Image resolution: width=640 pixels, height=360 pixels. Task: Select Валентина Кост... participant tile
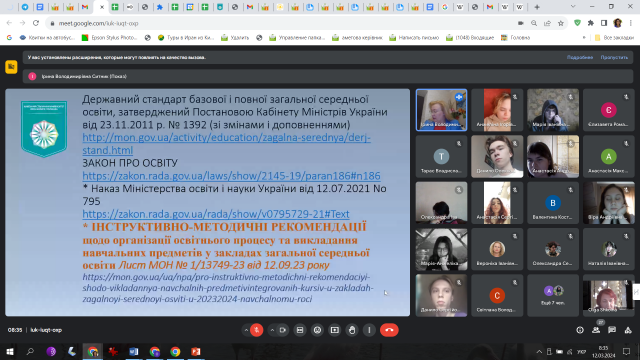553,203
